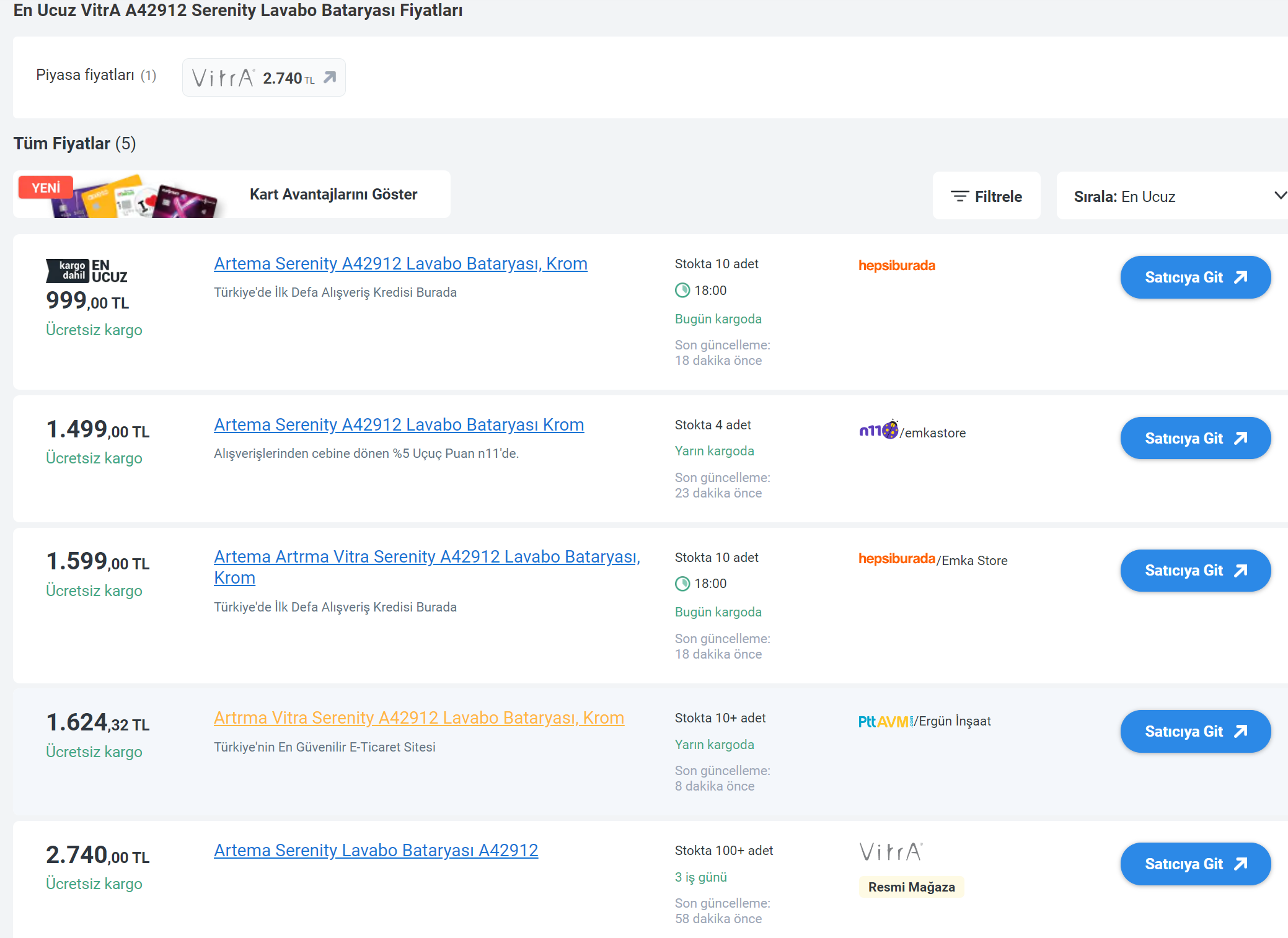Click the n11 logo next to /emkastore
This screenshot has width=1288, height=938.
[x=878, y=429]
